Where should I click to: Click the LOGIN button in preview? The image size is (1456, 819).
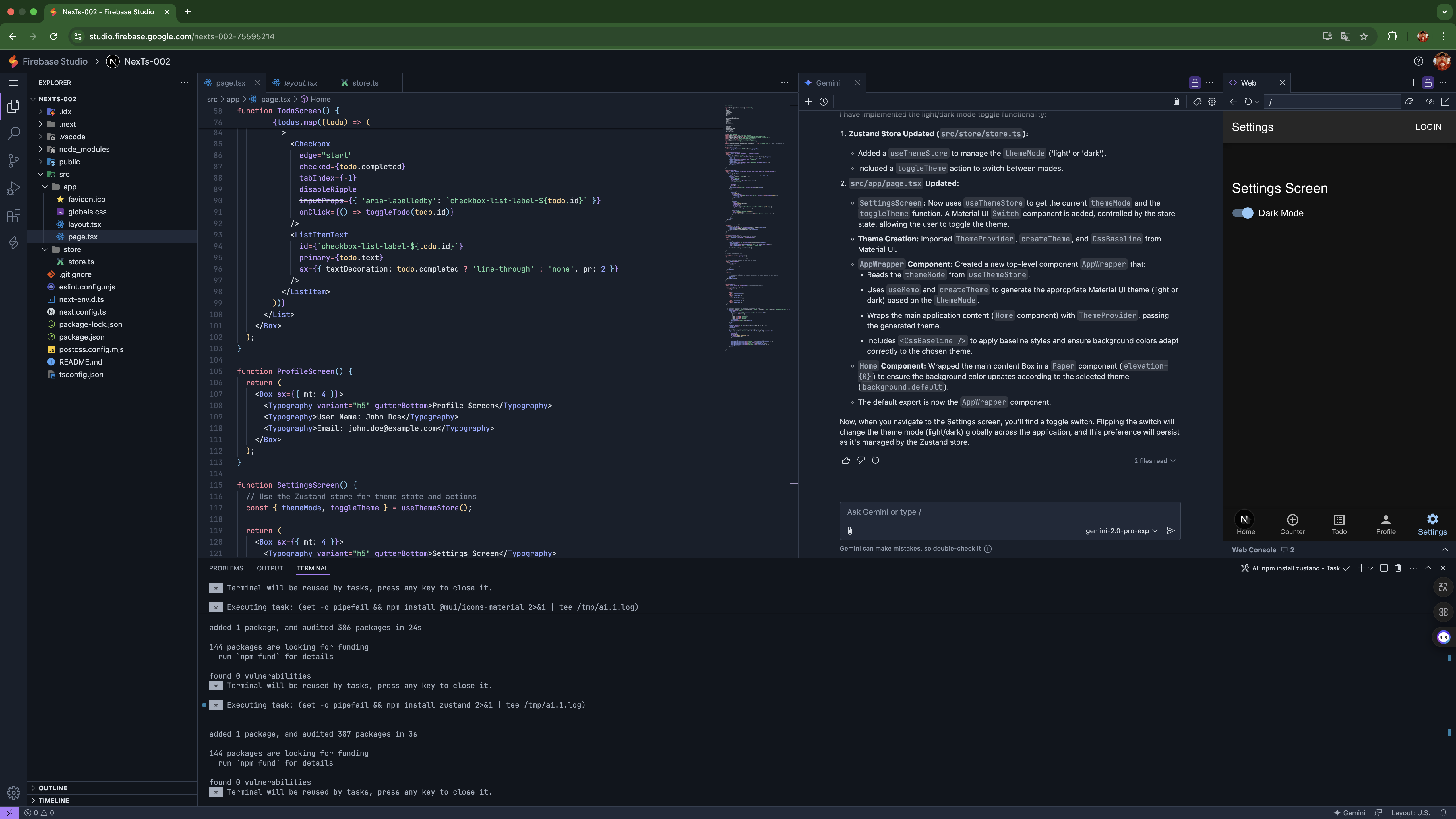point(1428,127)
